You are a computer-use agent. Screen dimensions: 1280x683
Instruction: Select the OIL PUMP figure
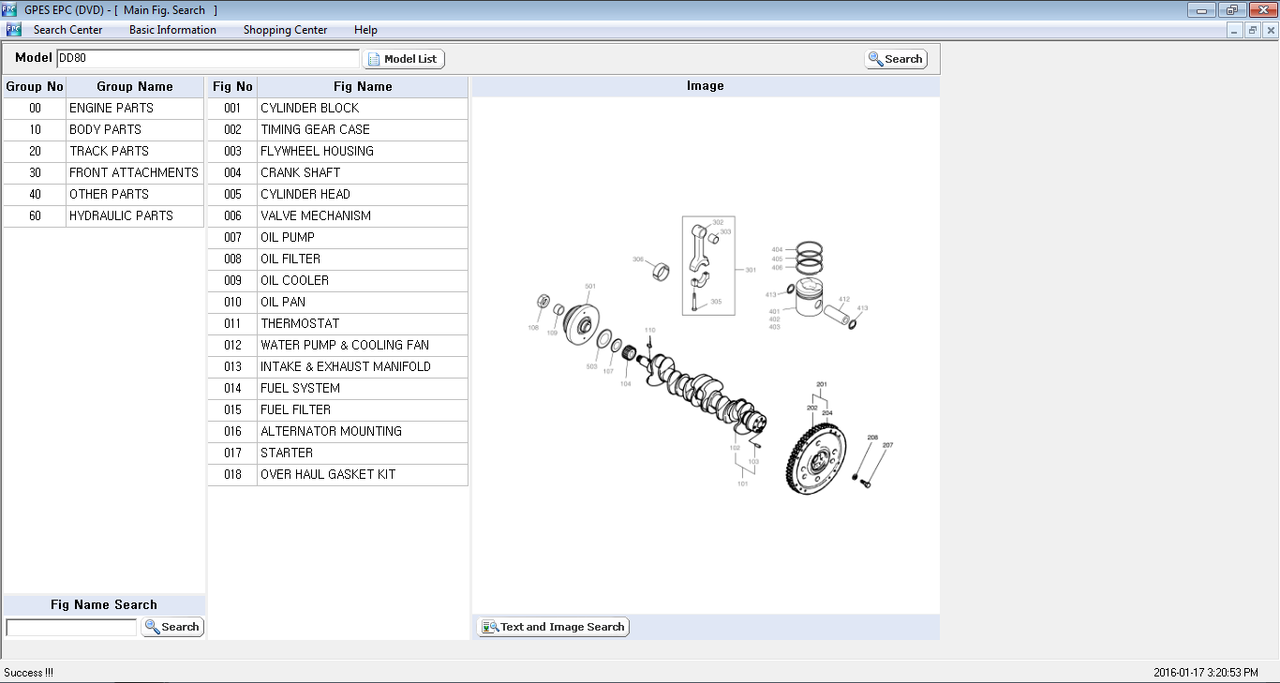(338, 237)
